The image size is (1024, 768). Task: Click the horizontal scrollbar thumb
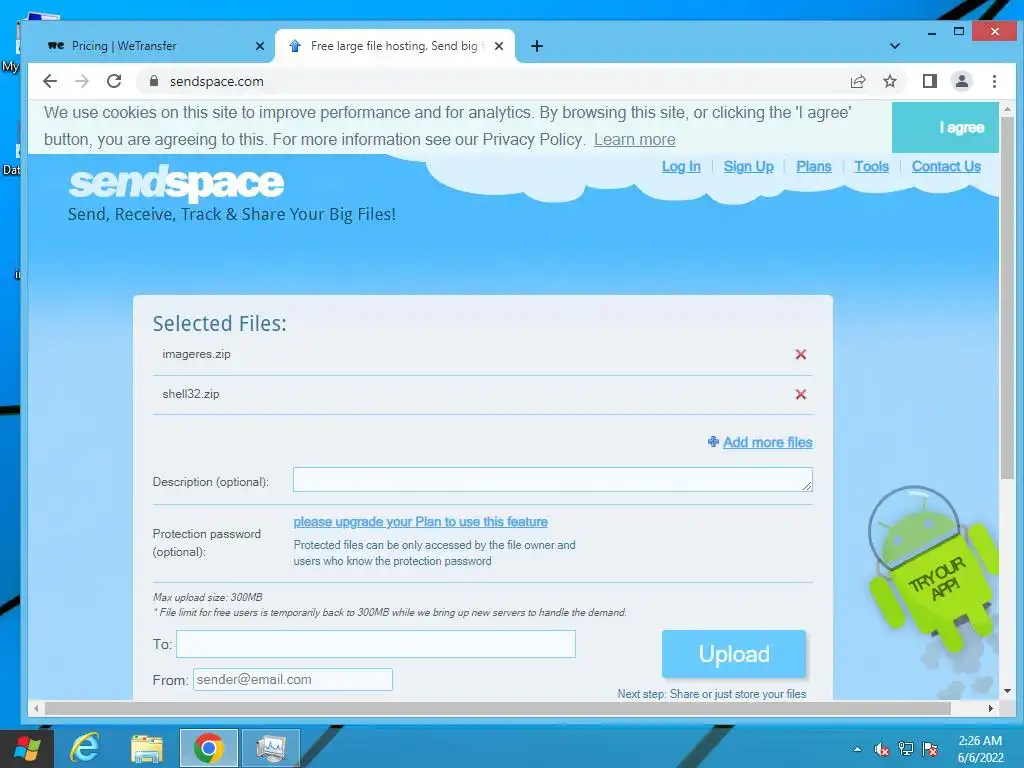point(498,708)
